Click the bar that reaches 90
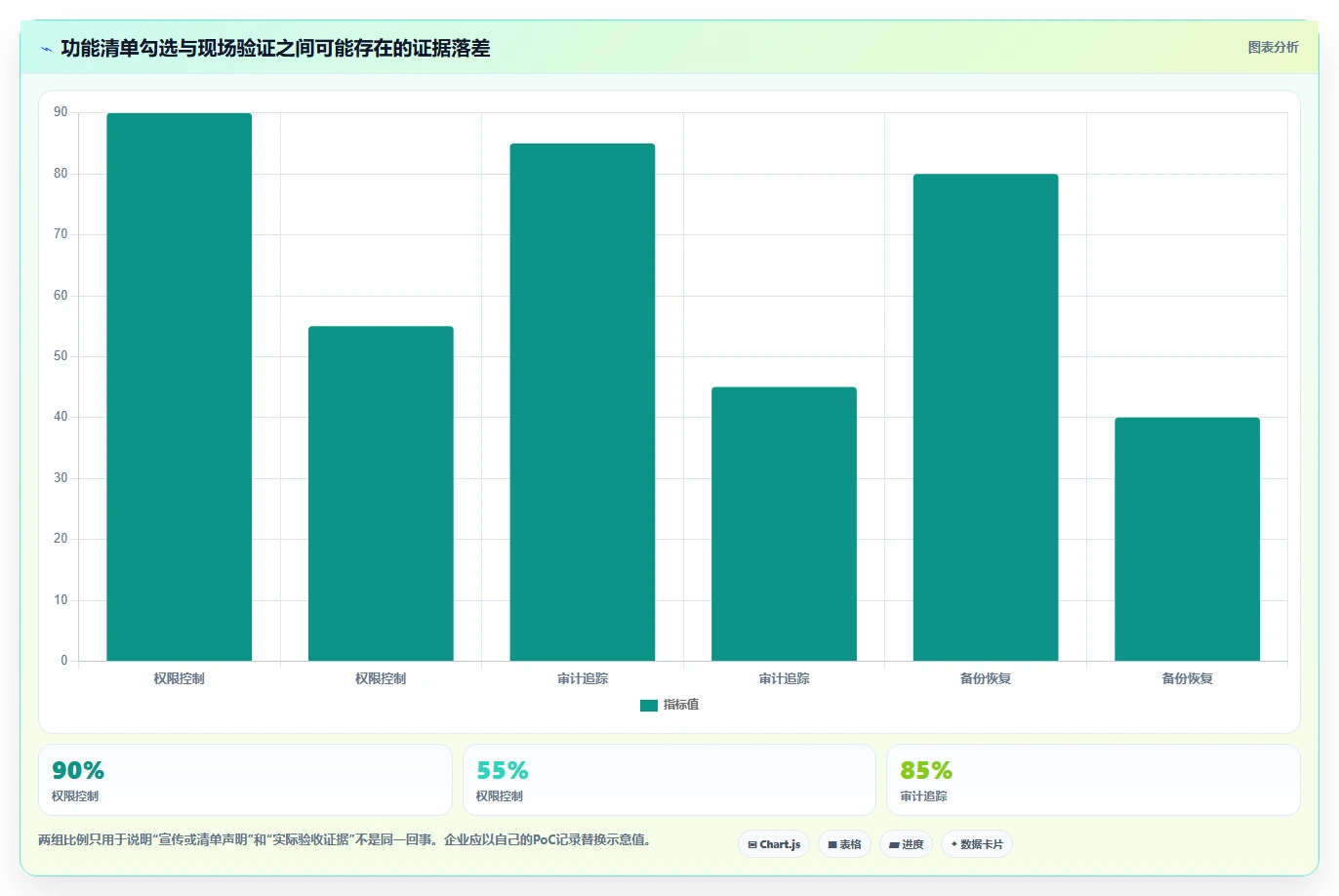The image size is (1339, 896). click(x=180, y=387)
